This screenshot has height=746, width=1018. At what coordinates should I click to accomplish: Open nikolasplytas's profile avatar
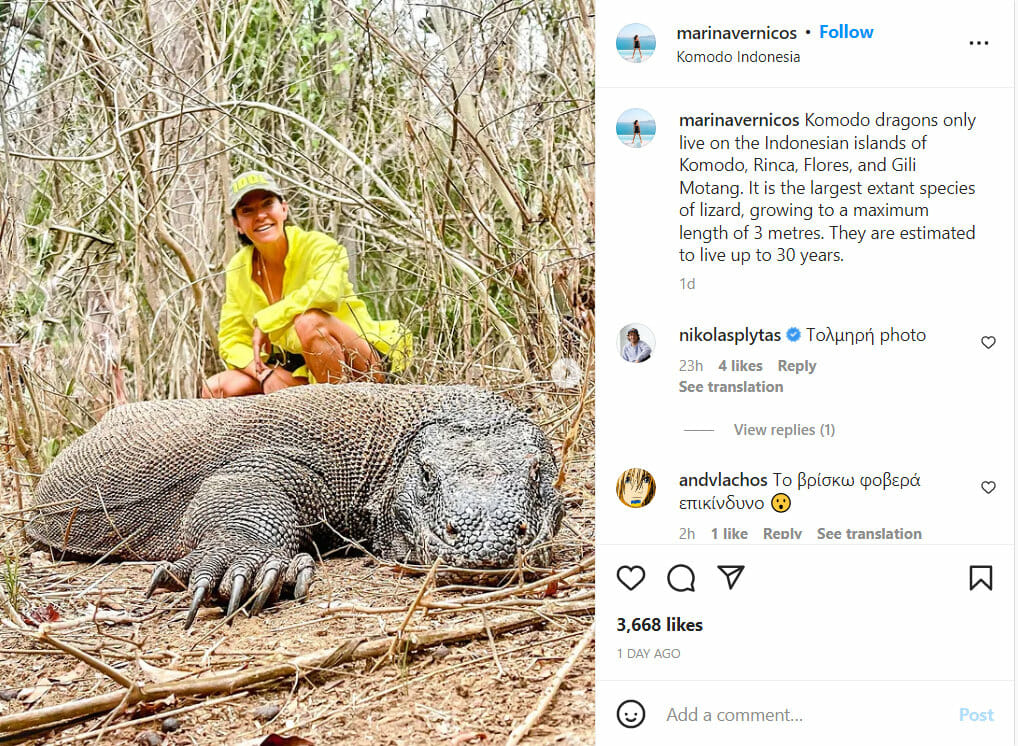(x=636, y=343)
